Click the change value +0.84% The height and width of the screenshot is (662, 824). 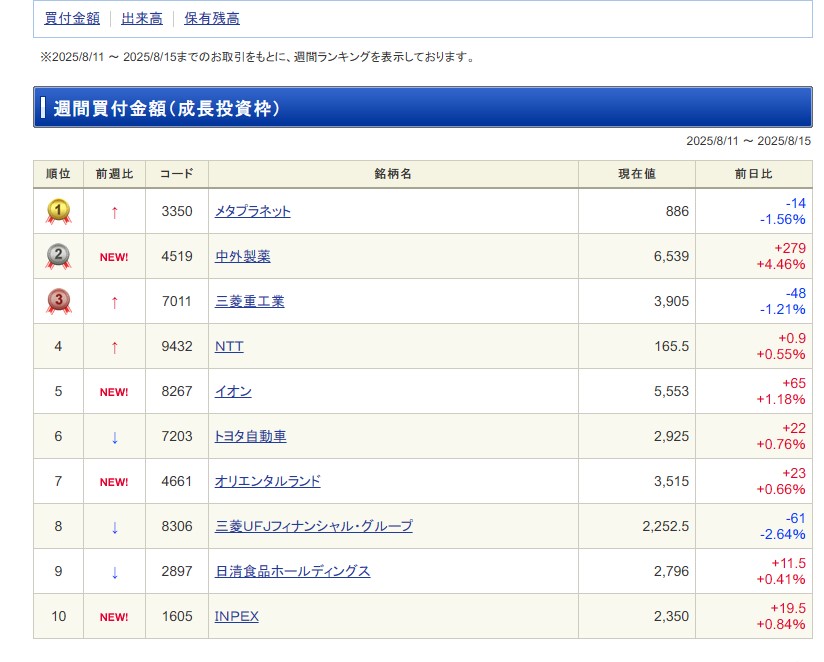pyautogui.click(x=781, y=625)
